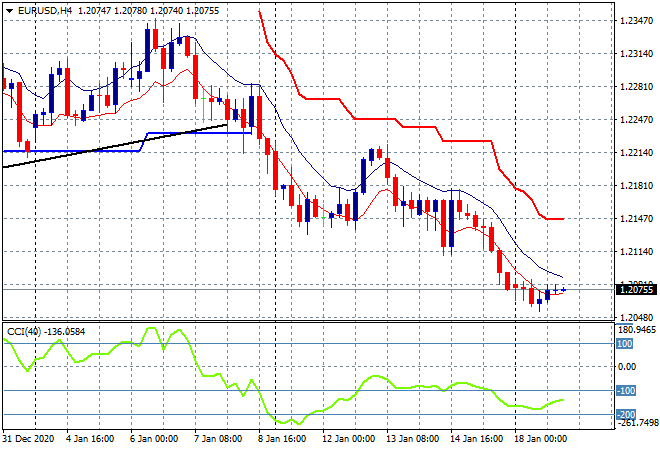Click the 0.00 CCI scale label
Screen dimensions: 660x450
point(627,367)
